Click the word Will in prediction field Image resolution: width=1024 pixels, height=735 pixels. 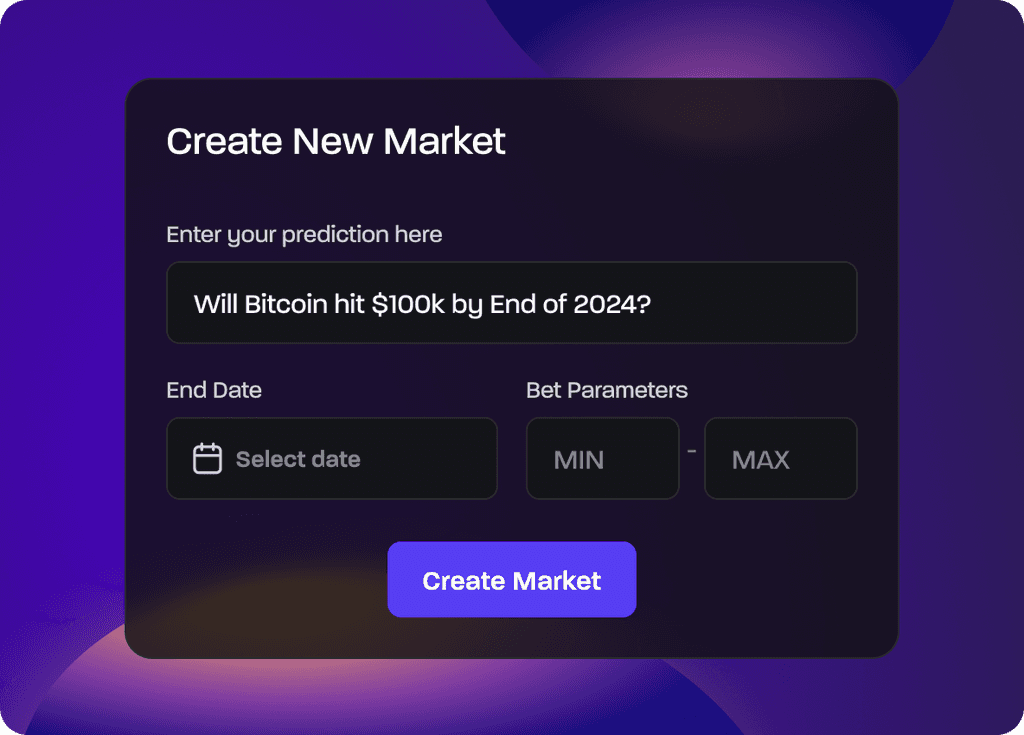coord(215,304)
